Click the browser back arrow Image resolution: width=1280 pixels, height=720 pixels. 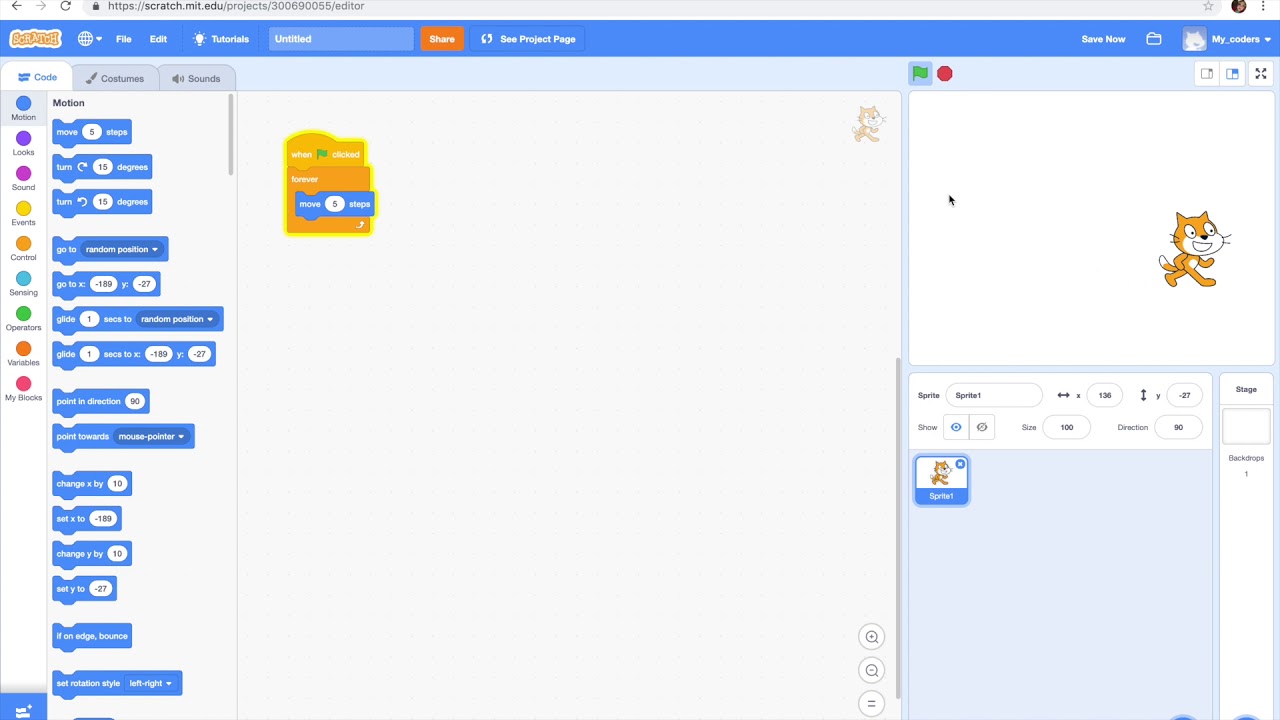16,6
